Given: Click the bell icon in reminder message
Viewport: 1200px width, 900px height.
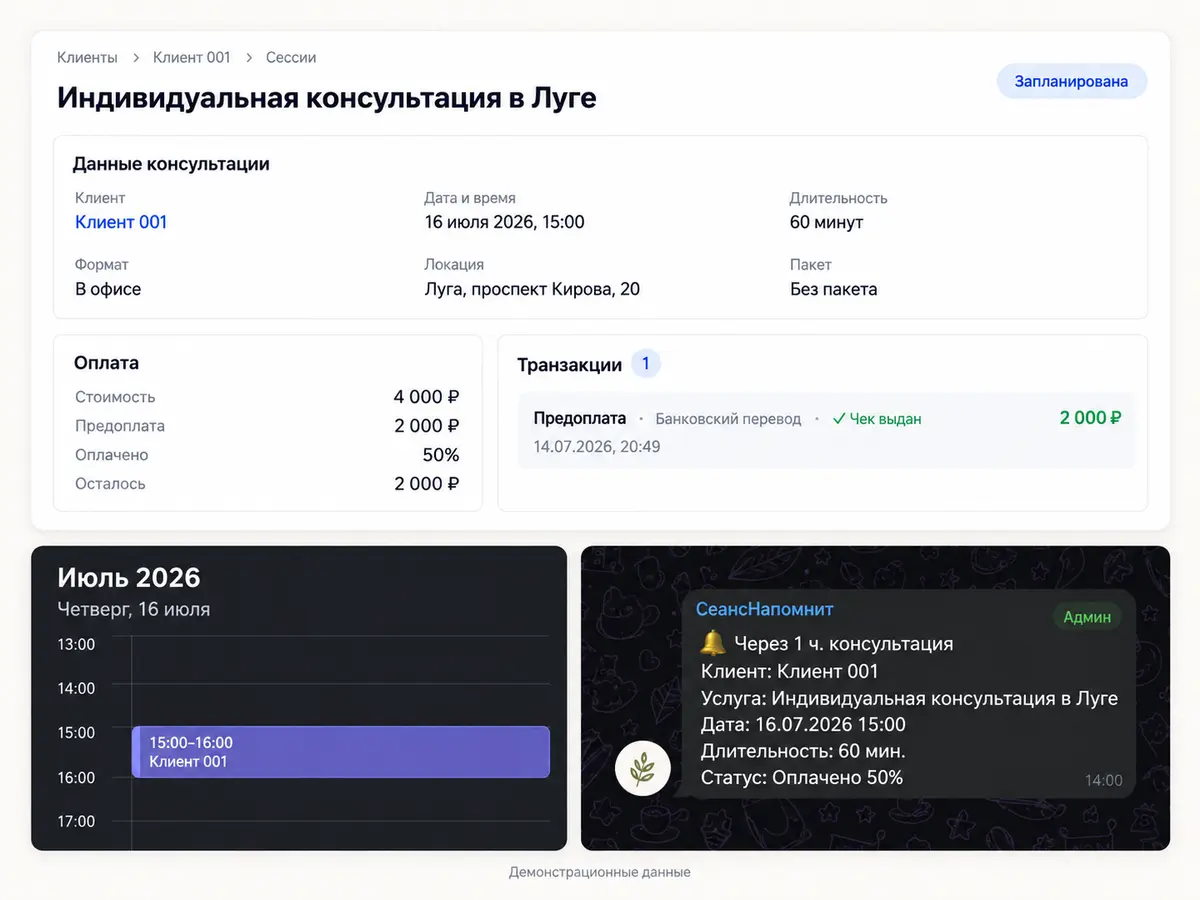Looking at the screenshot, I should (713, 643).
